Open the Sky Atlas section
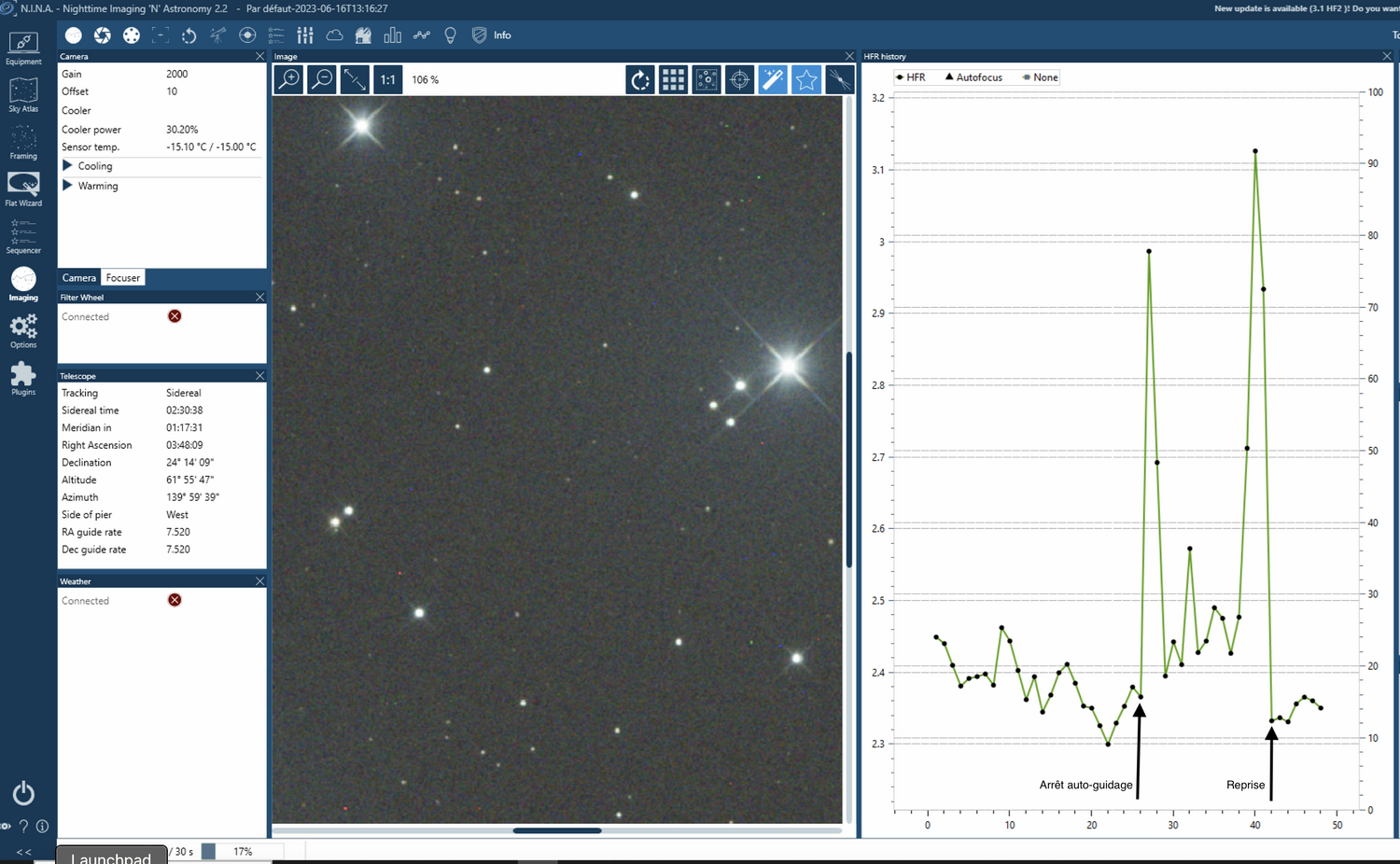 click(23, 95)
